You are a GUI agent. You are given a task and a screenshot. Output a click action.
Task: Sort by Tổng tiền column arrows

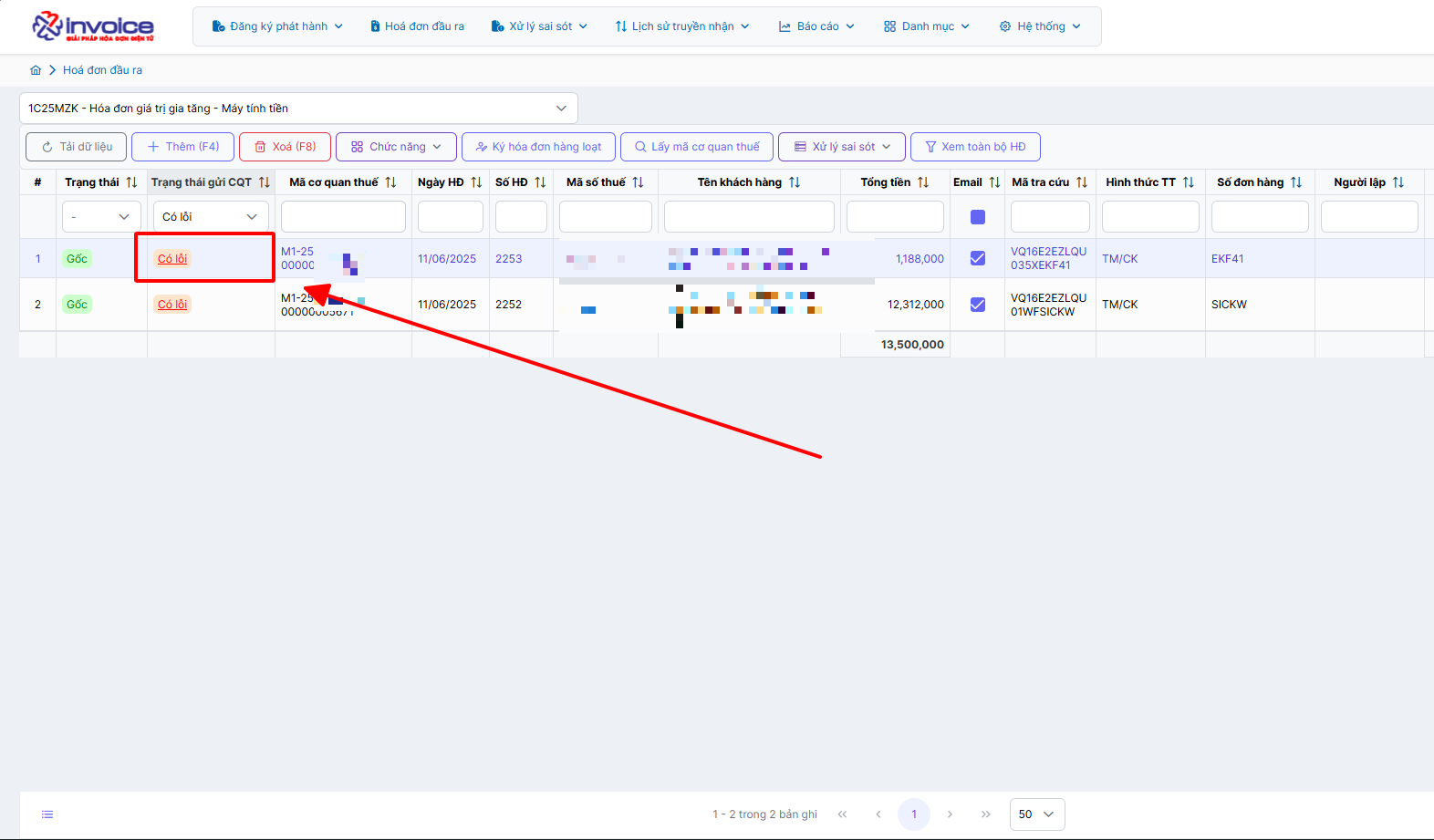[923, 182]
